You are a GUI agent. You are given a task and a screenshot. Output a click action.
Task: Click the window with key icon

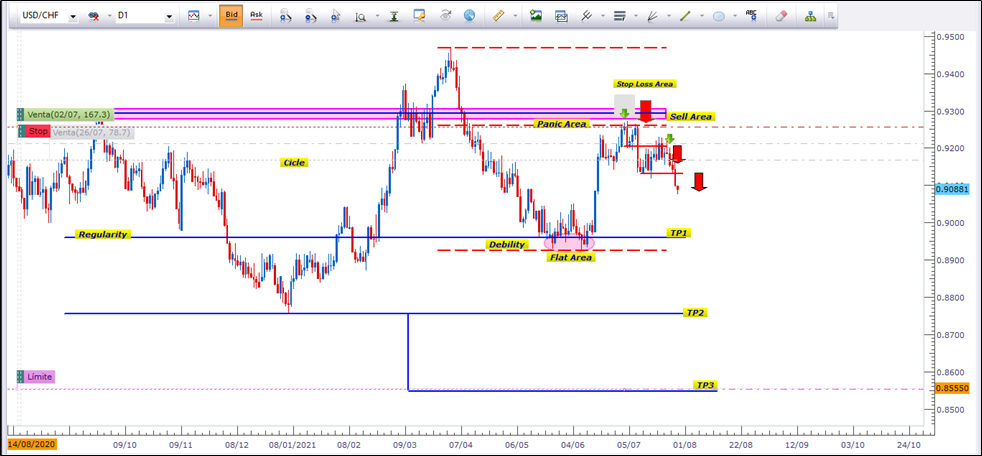coord(420,17)
